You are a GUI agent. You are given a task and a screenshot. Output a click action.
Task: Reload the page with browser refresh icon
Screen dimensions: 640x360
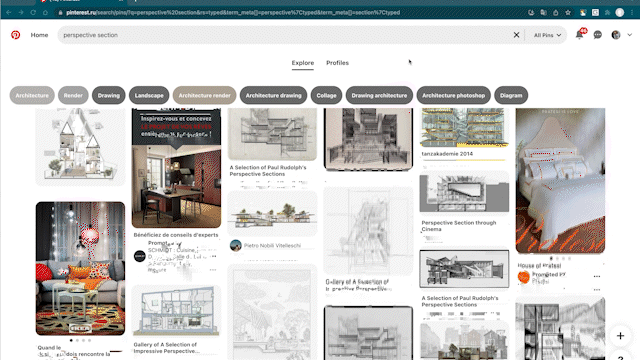(x=33, y=13)
